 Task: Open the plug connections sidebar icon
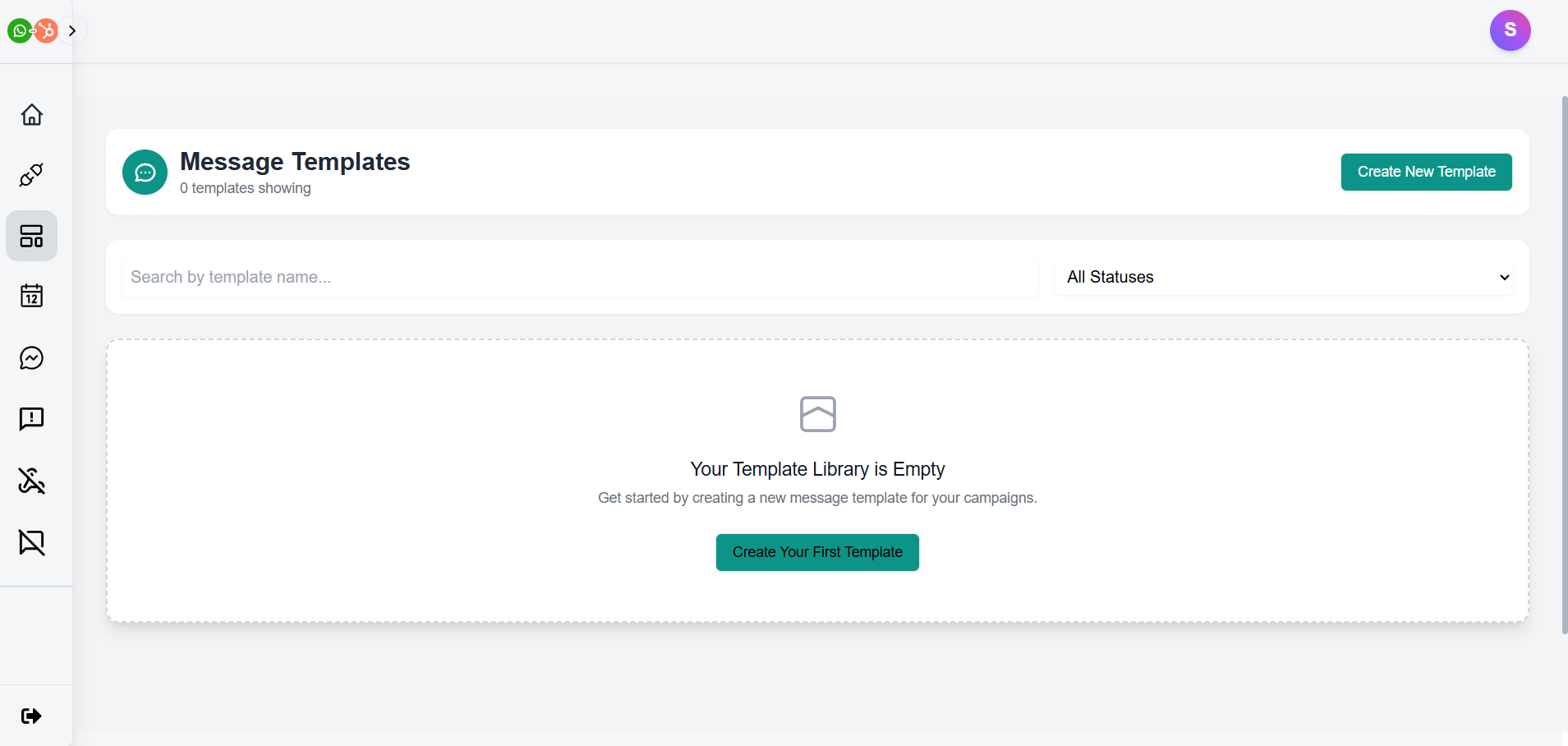pos(31,175)
